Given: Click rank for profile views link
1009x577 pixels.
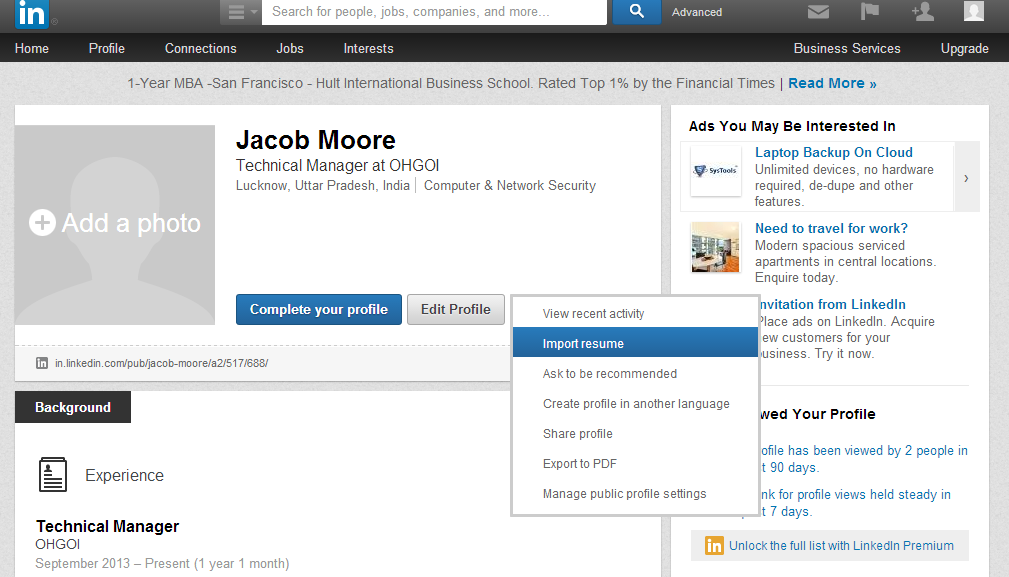Looking at the screenshot, I should pyautogui.click(x=856, y=502).
